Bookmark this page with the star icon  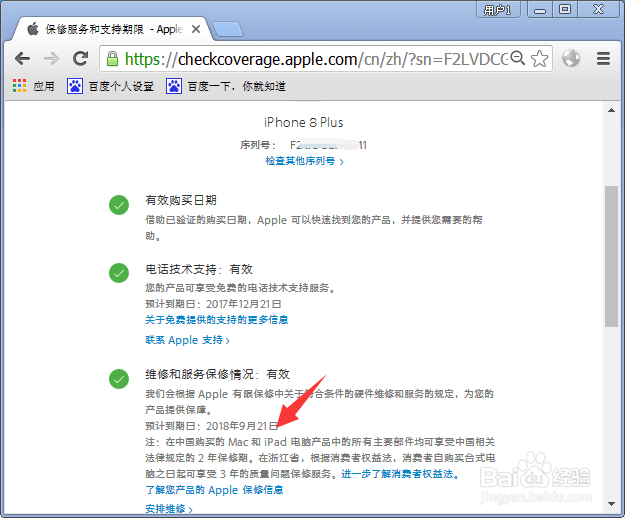pyautogui.click(x=539, y=59)
